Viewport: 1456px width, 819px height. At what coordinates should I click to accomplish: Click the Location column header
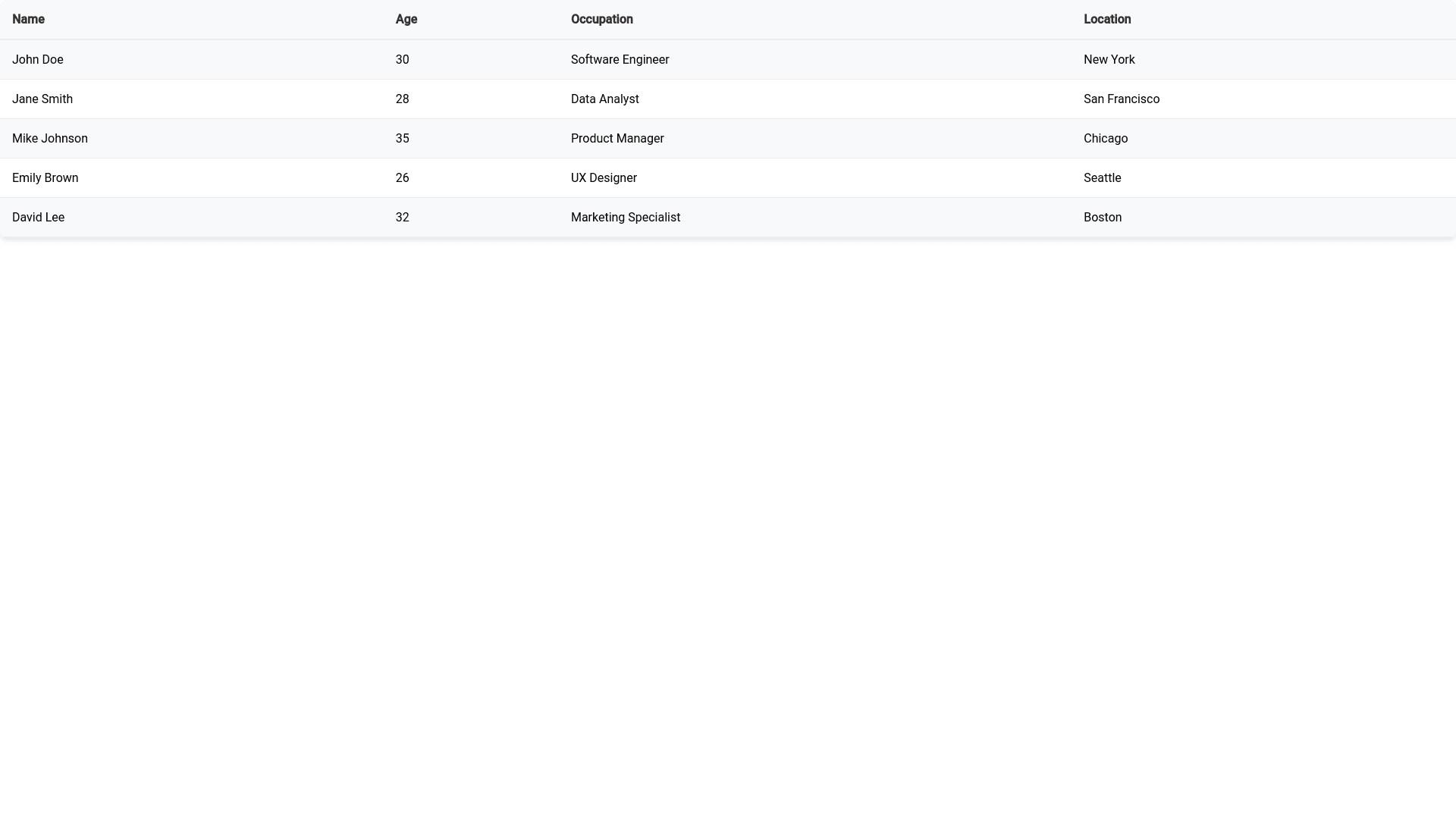point(1106,20)
